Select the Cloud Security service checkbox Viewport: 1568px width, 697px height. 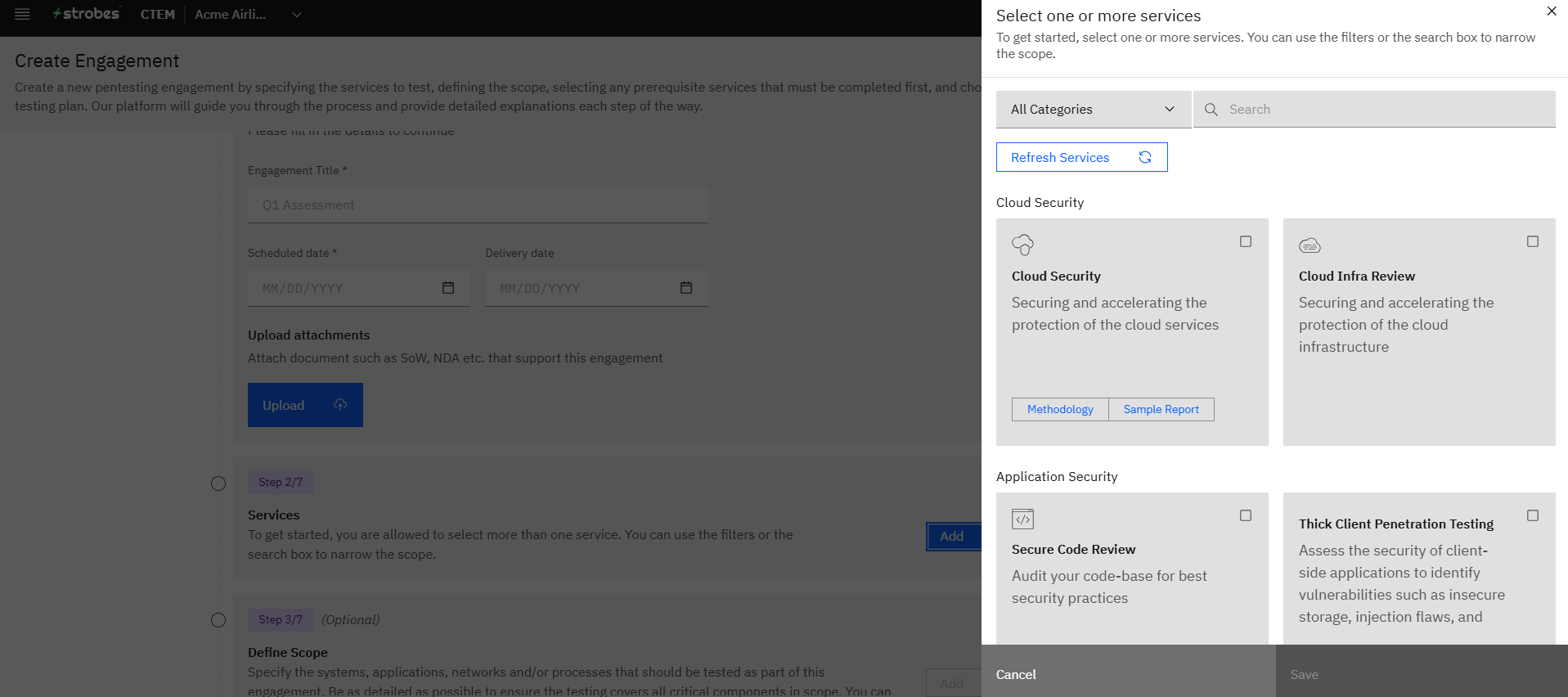click(1246, 241)
